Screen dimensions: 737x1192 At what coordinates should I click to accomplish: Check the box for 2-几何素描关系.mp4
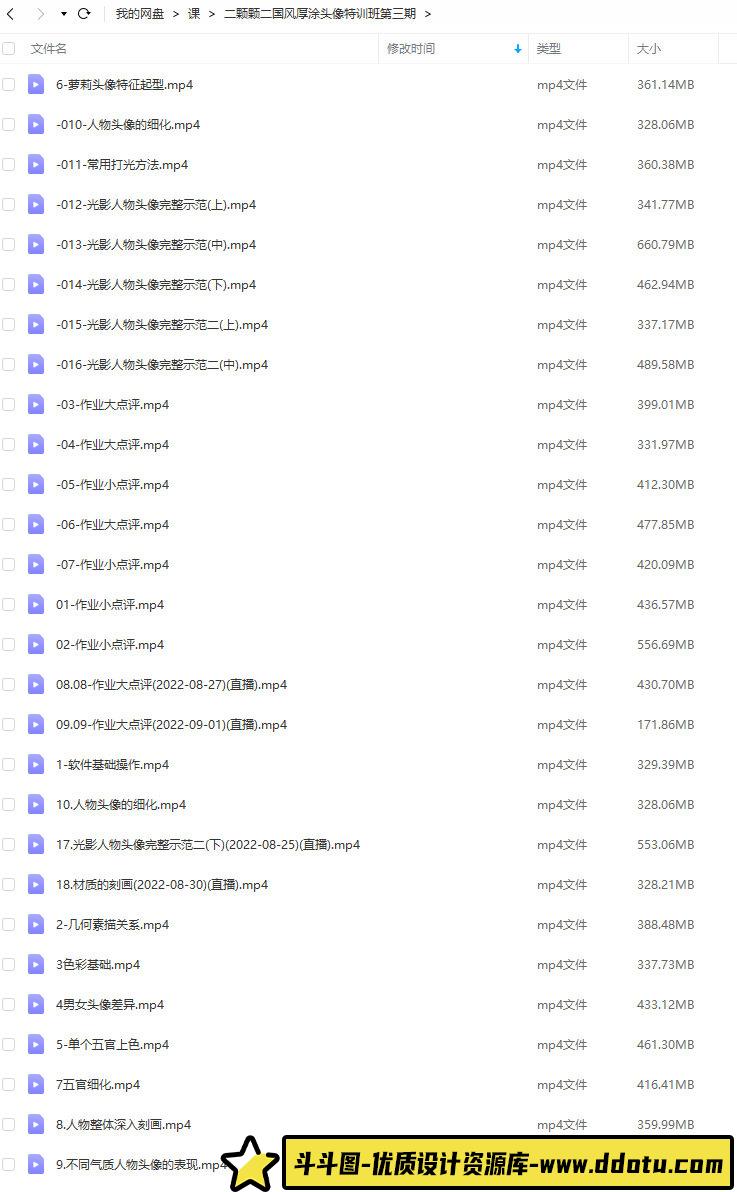coord(9,924)
